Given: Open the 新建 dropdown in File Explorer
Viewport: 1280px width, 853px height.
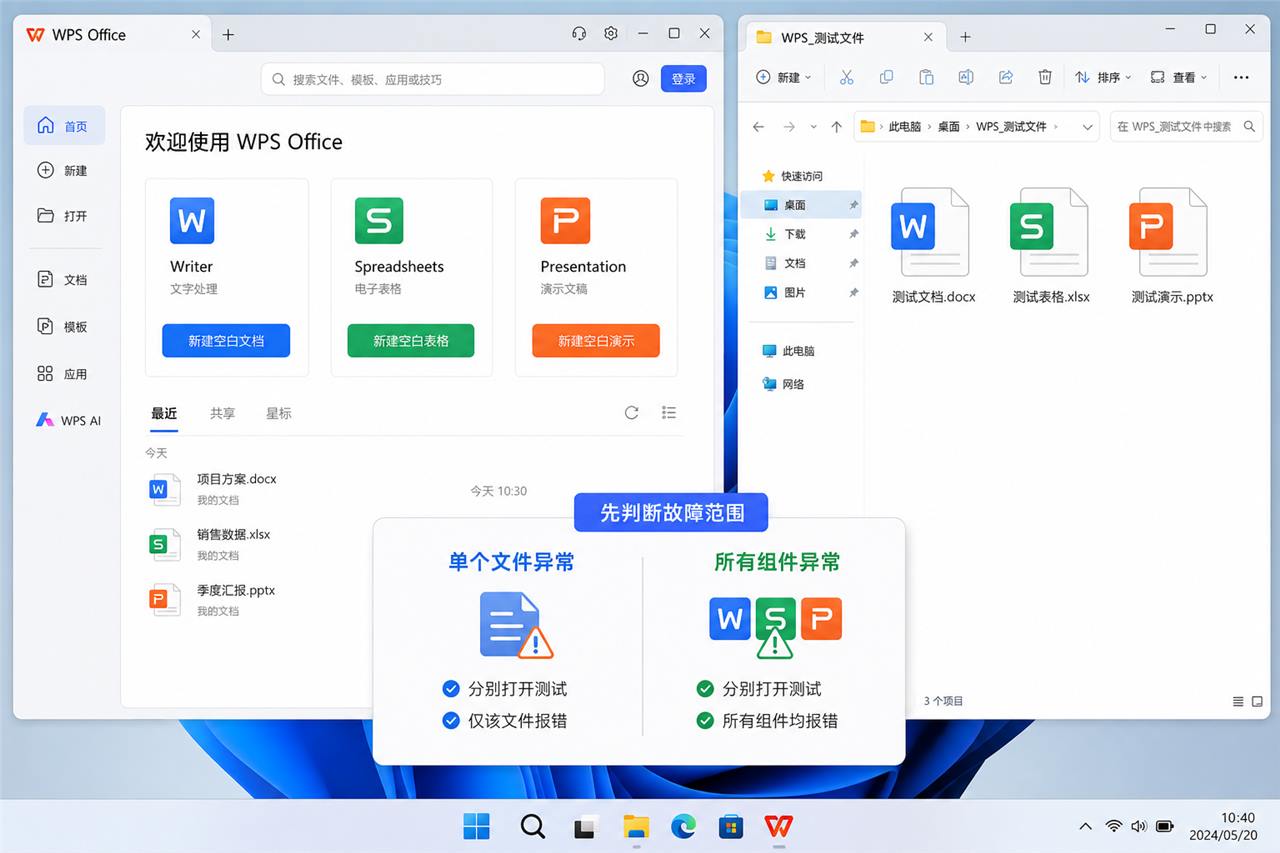Looking at the screenshot, I should 784,77.
